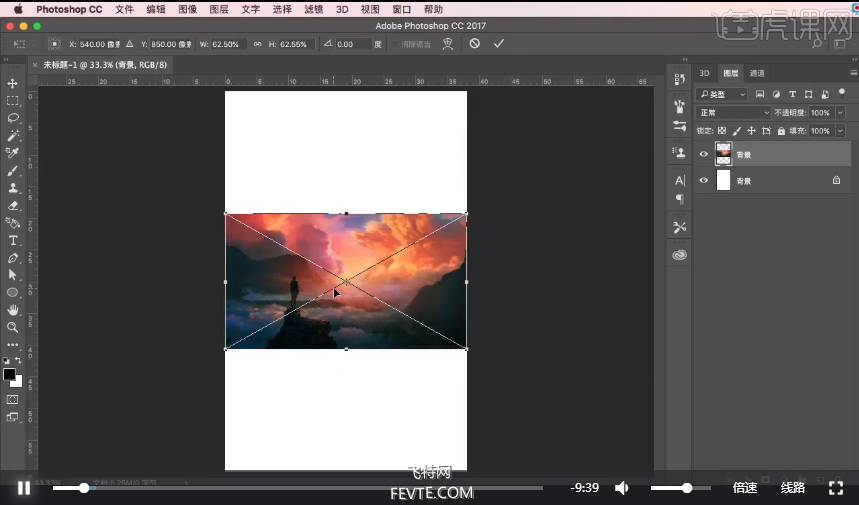Image resolution: width=859 pixels, height=505 pixels.
Task: Toggle adjustment layer filter icon
Action: (776, 94)
